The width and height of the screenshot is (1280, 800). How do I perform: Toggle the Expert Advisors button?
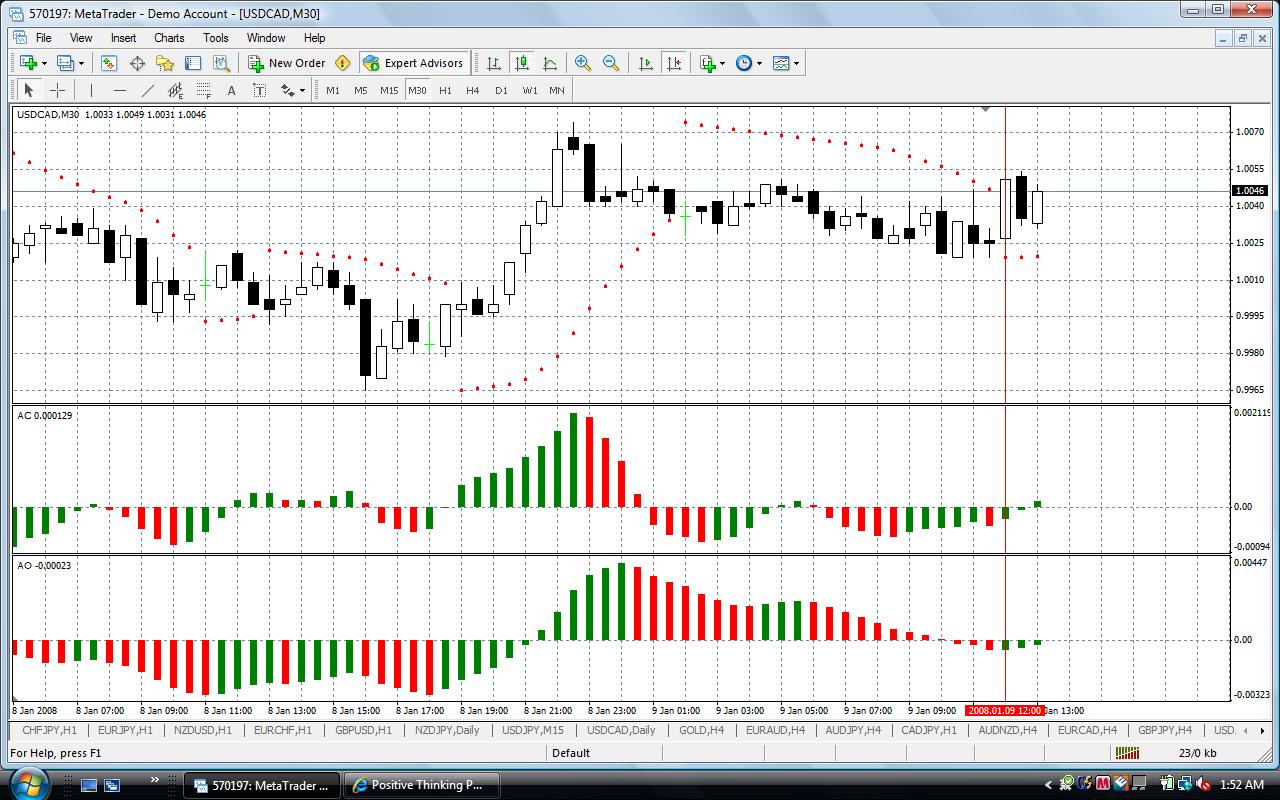coord(414,63)
